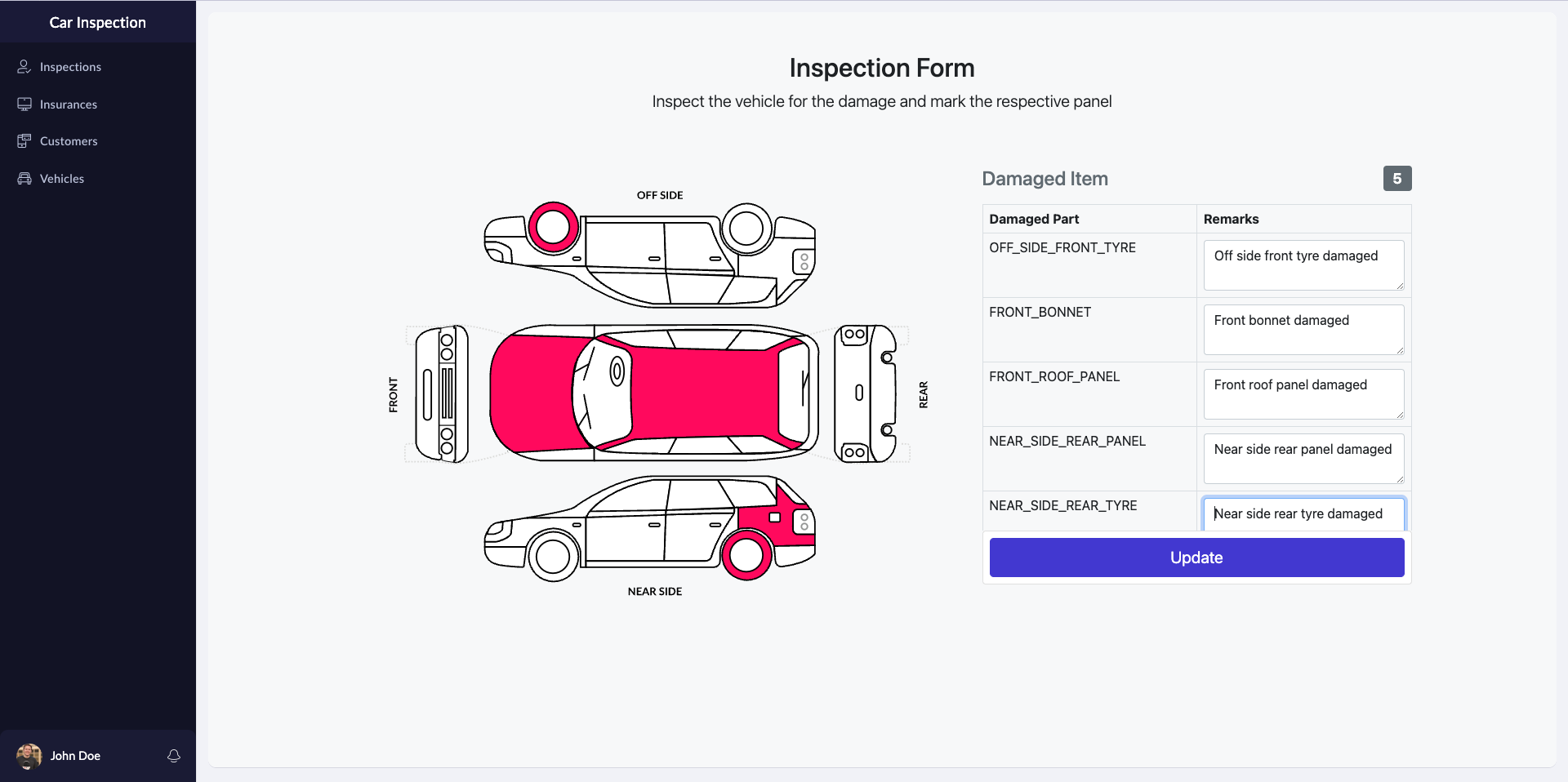This screenshot has width=1568, height=782.
Task: Click John Doe's avatar picture
Action: [29, 756]
